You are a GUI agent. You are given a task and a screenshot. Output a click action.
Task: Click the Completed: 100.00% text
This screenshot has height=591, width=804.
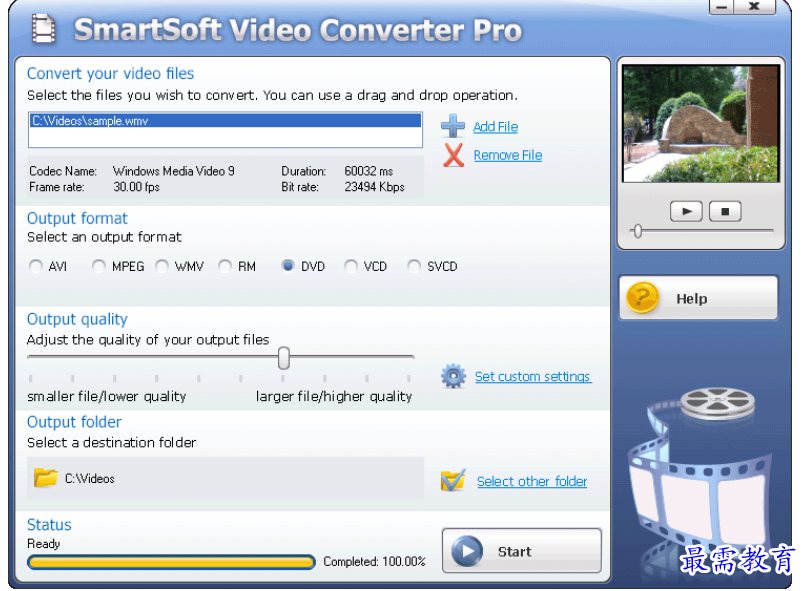[374, 562]
